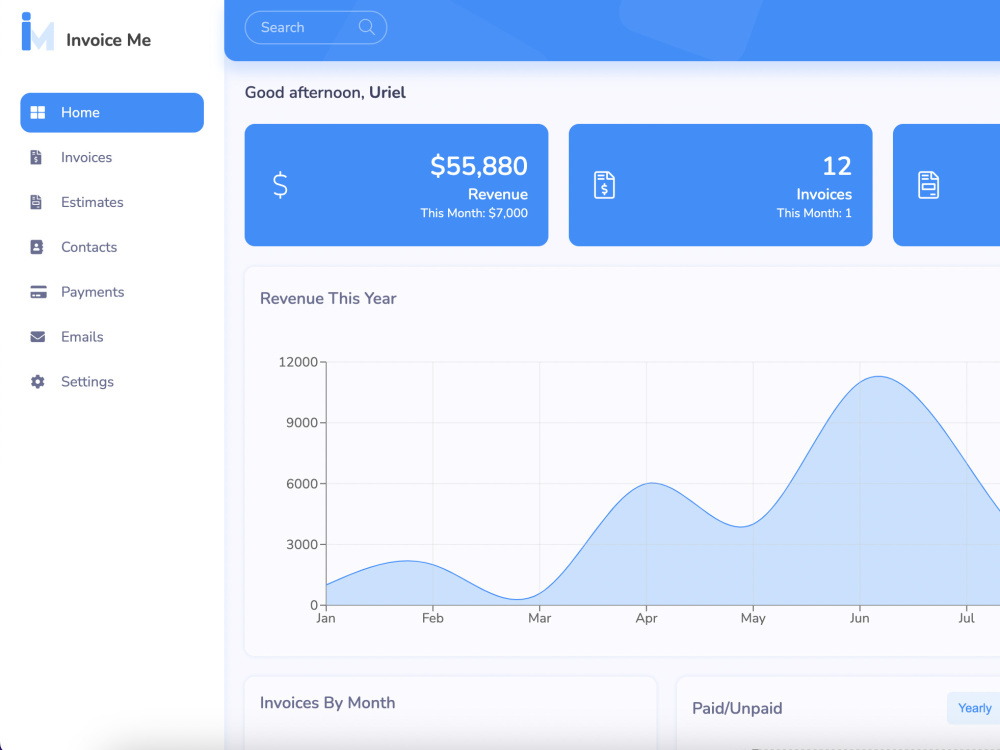Open the Home menu item

(x=112, y=112)
